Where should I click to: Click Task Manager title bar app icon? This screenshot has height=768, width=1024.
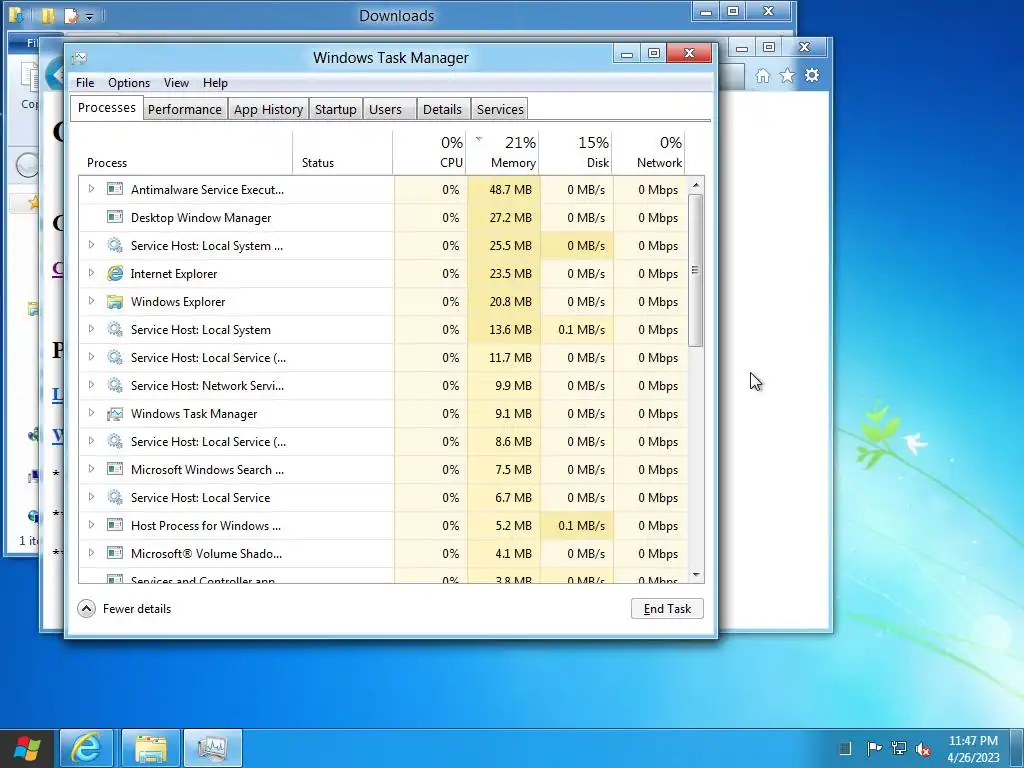[x=79, y=57]
